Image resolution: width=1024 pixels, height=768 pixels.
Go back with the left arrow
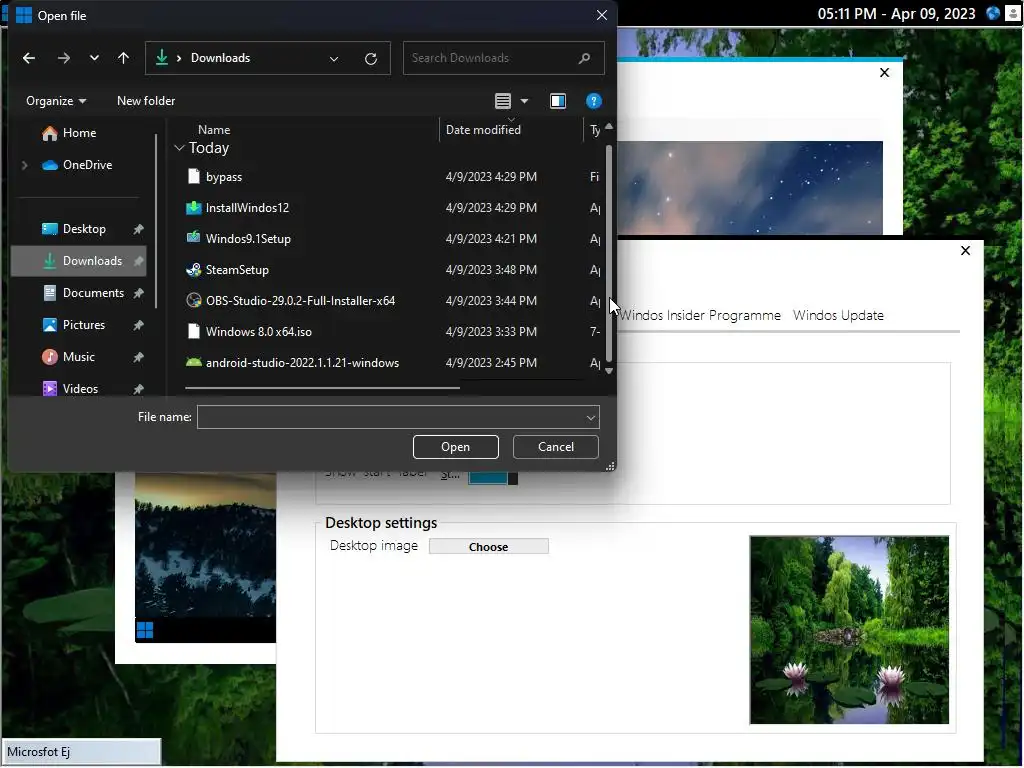29,58
